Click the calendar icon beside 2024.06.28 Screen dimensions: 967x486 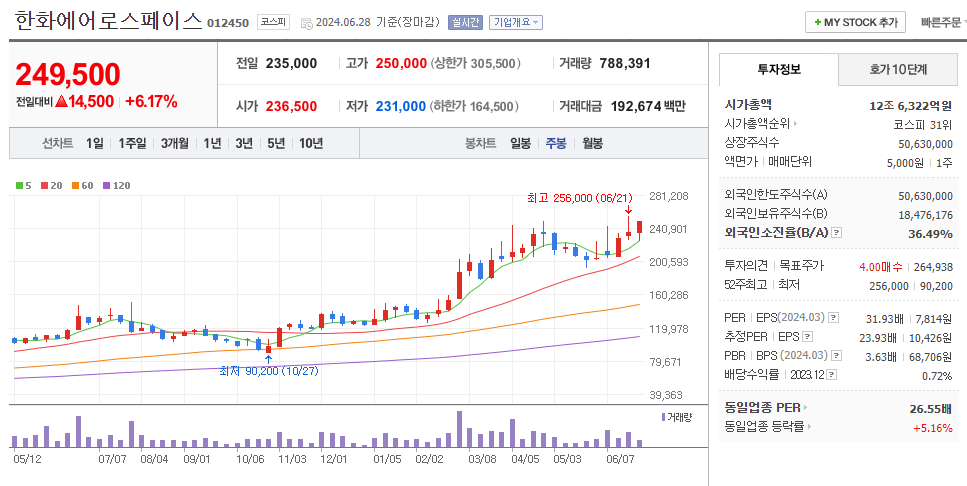[307, 23]
